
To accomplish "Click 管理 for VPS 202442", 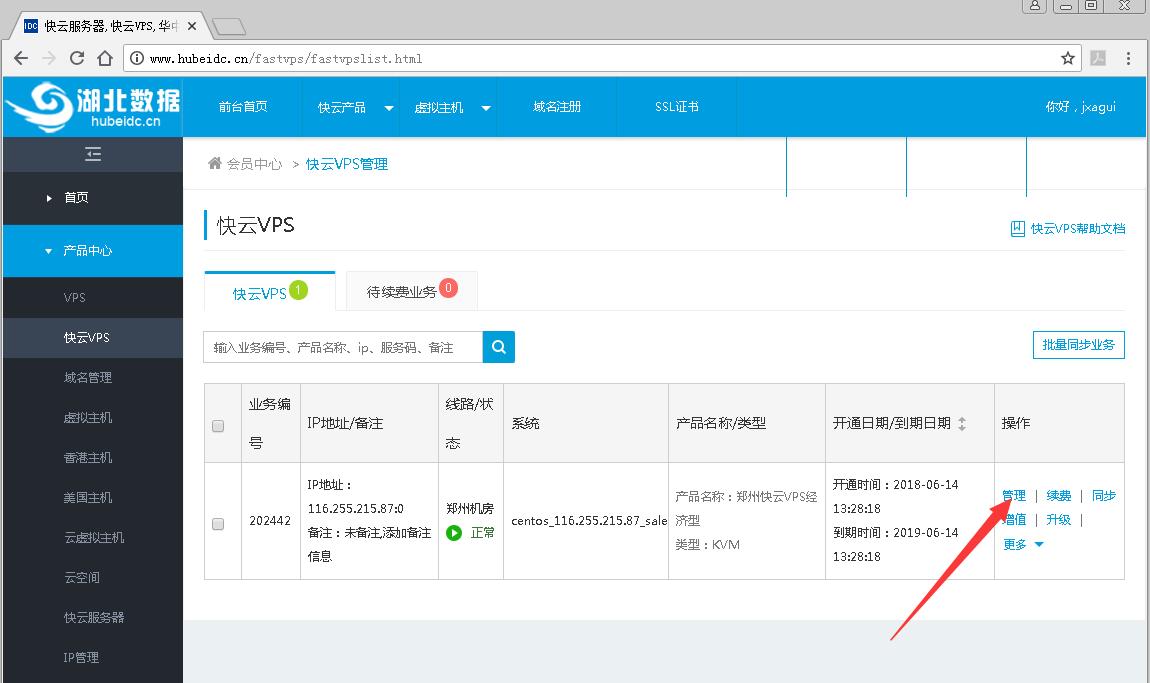I will pyautogui.click(x=1014, y=496).
